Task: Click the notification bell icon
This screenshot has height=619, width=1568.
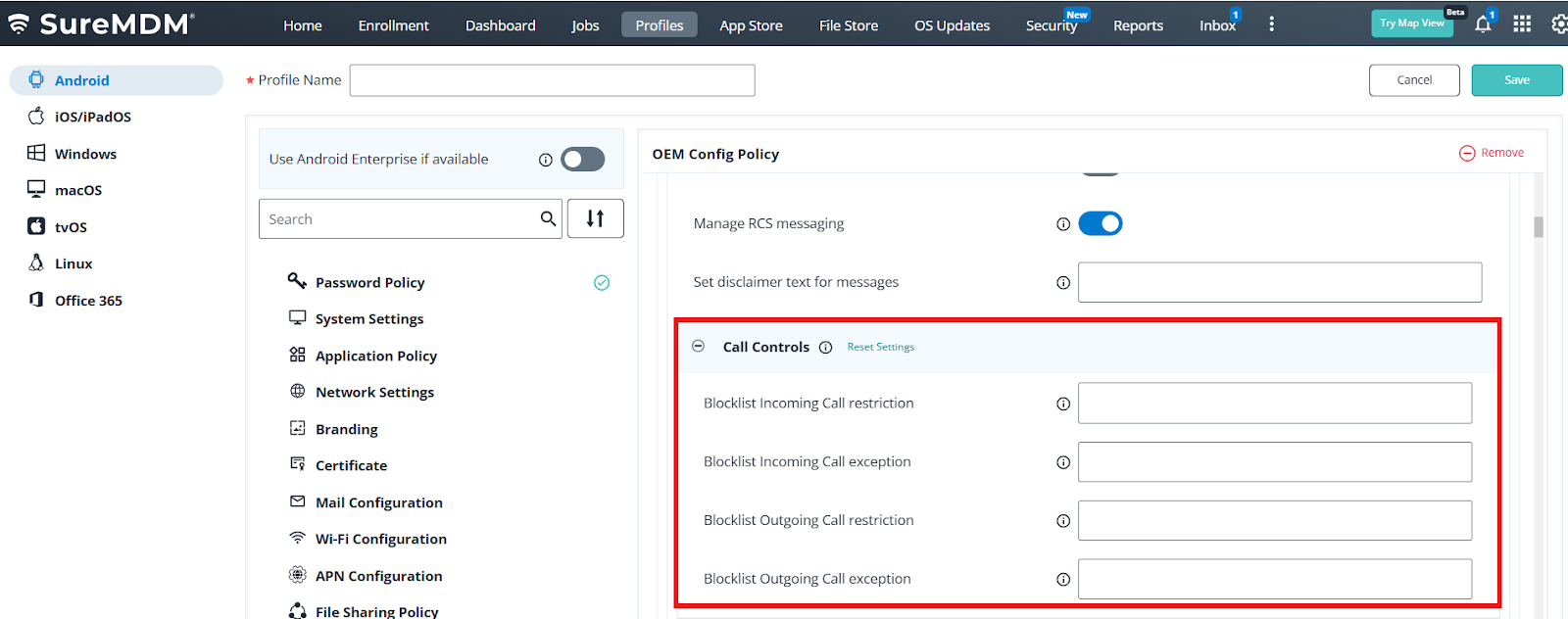Action: [1483, 24]
